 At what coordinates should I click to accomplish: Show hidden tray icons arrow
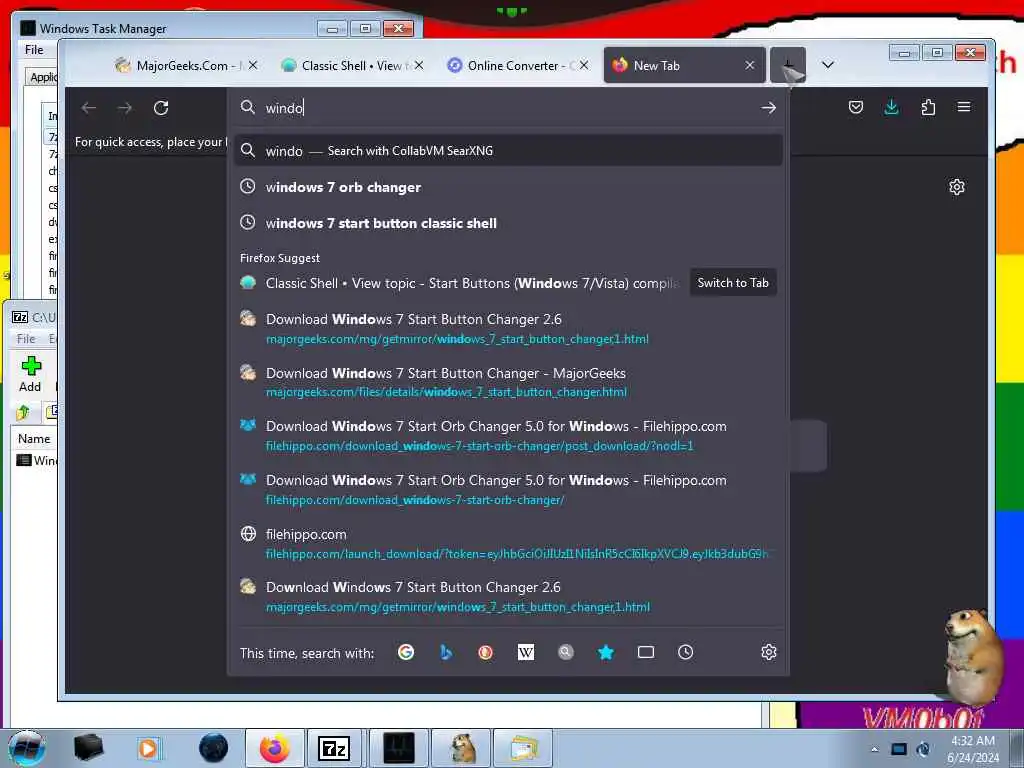874,749
